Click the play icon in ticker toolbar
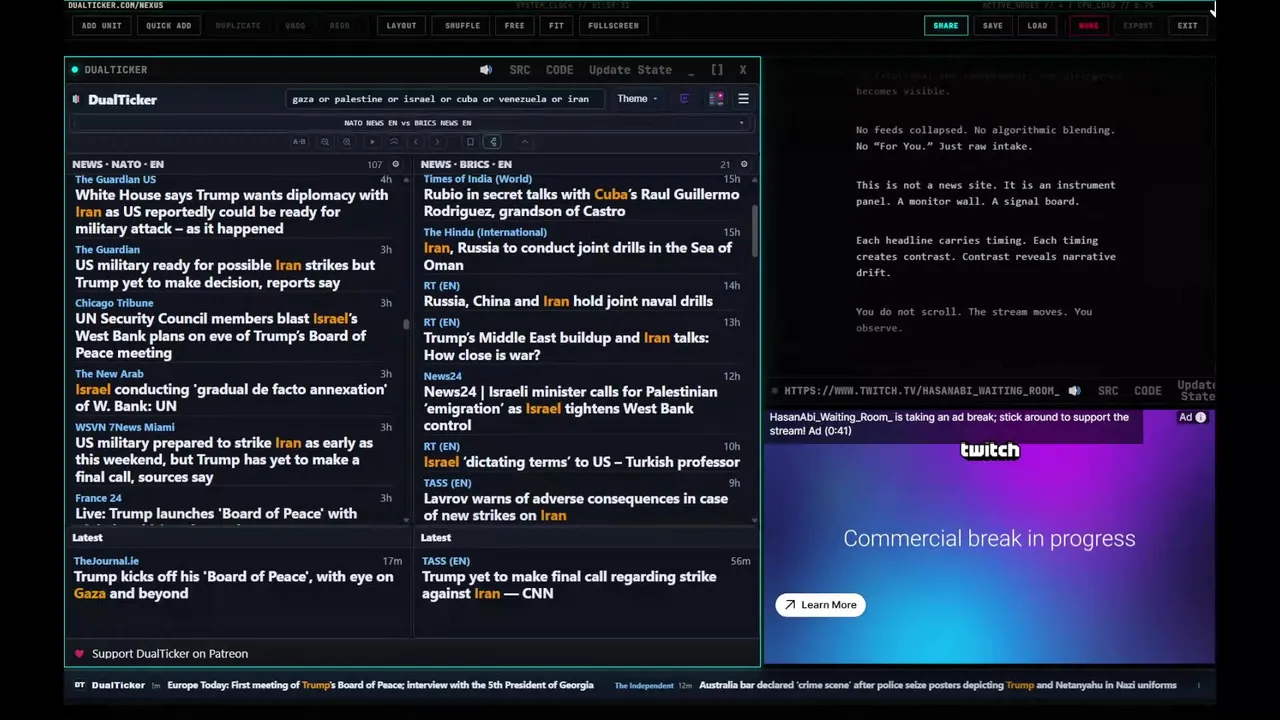 point(372,142)
